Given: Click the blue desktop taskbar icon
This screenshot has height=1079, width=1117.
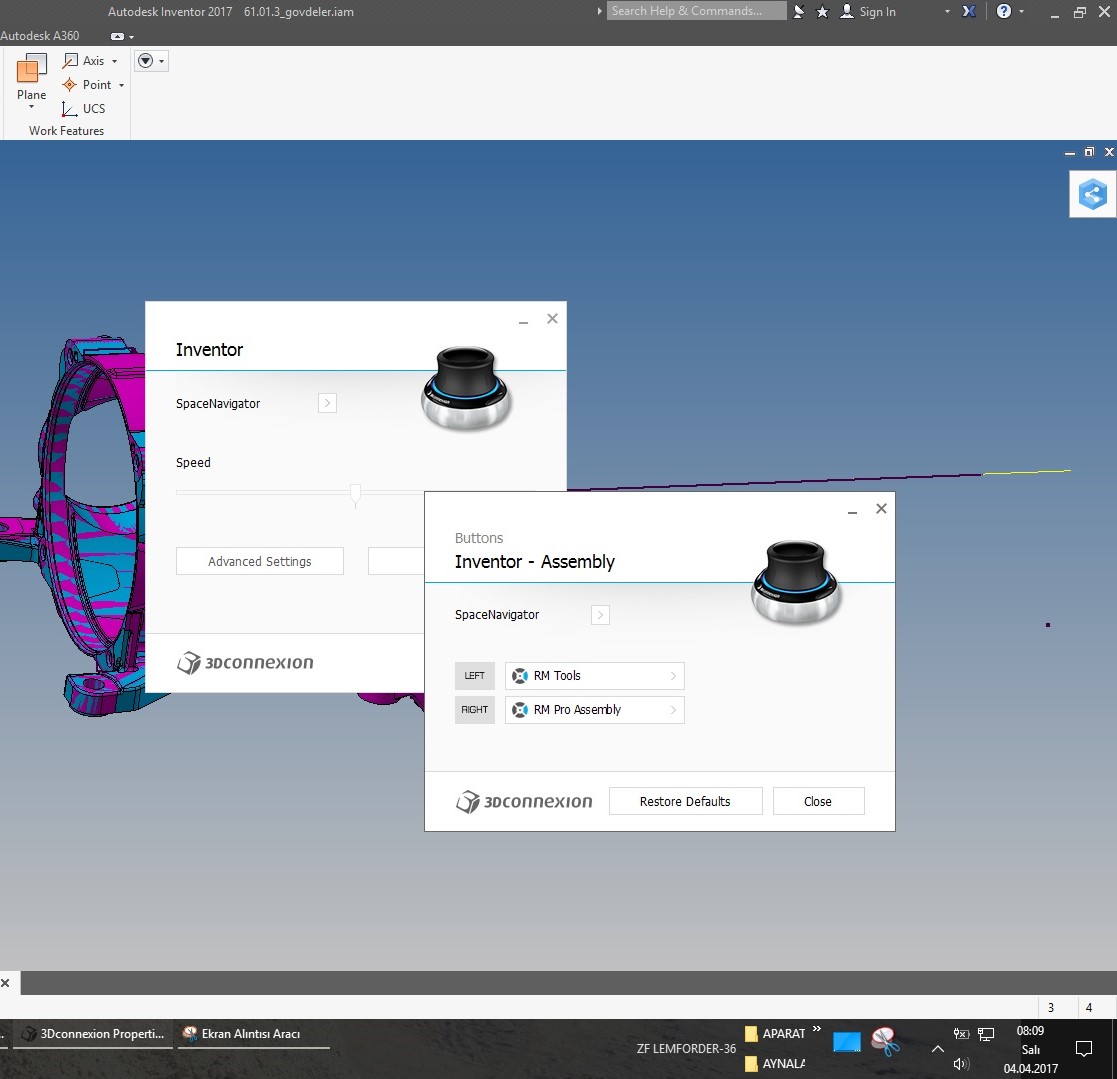Looking at the screenshot, I should 847,1043.
